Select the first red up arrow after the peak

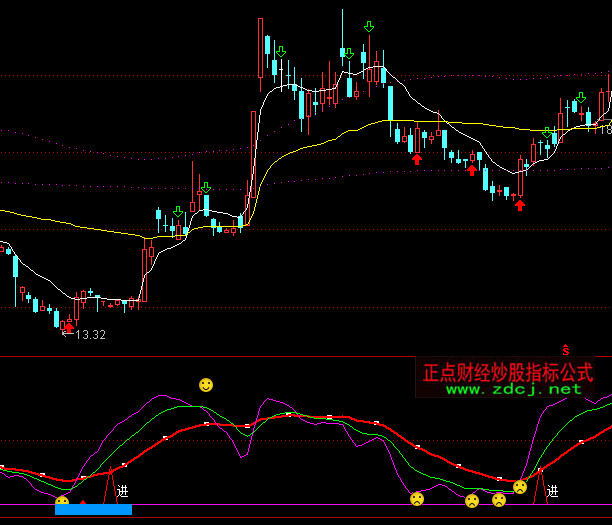417,158
